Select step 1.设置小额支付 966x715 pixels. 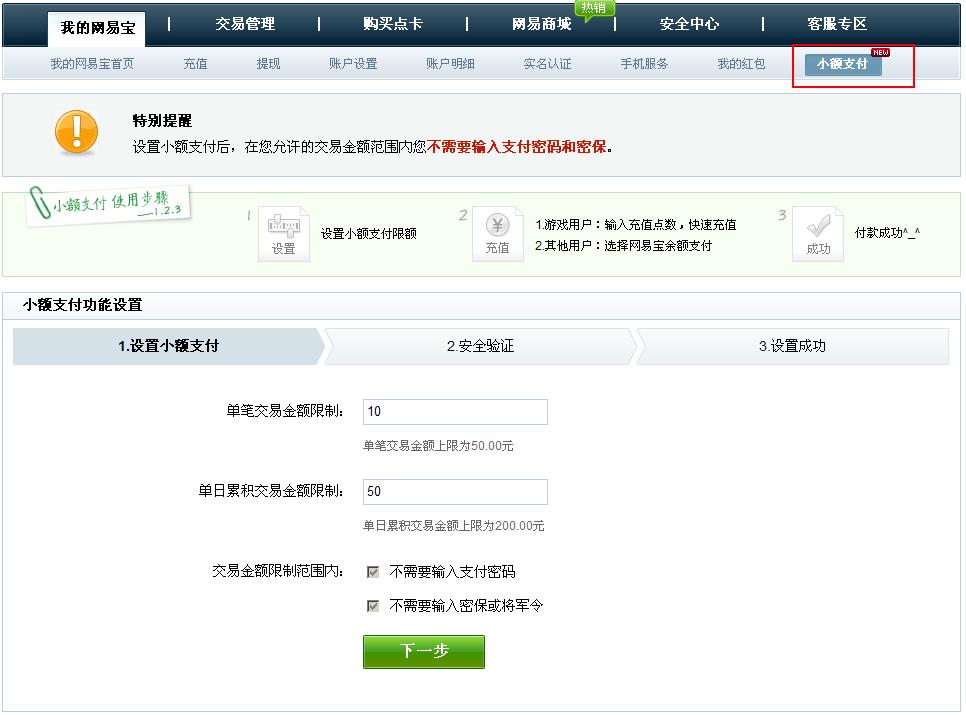click(x=168, y=346)
